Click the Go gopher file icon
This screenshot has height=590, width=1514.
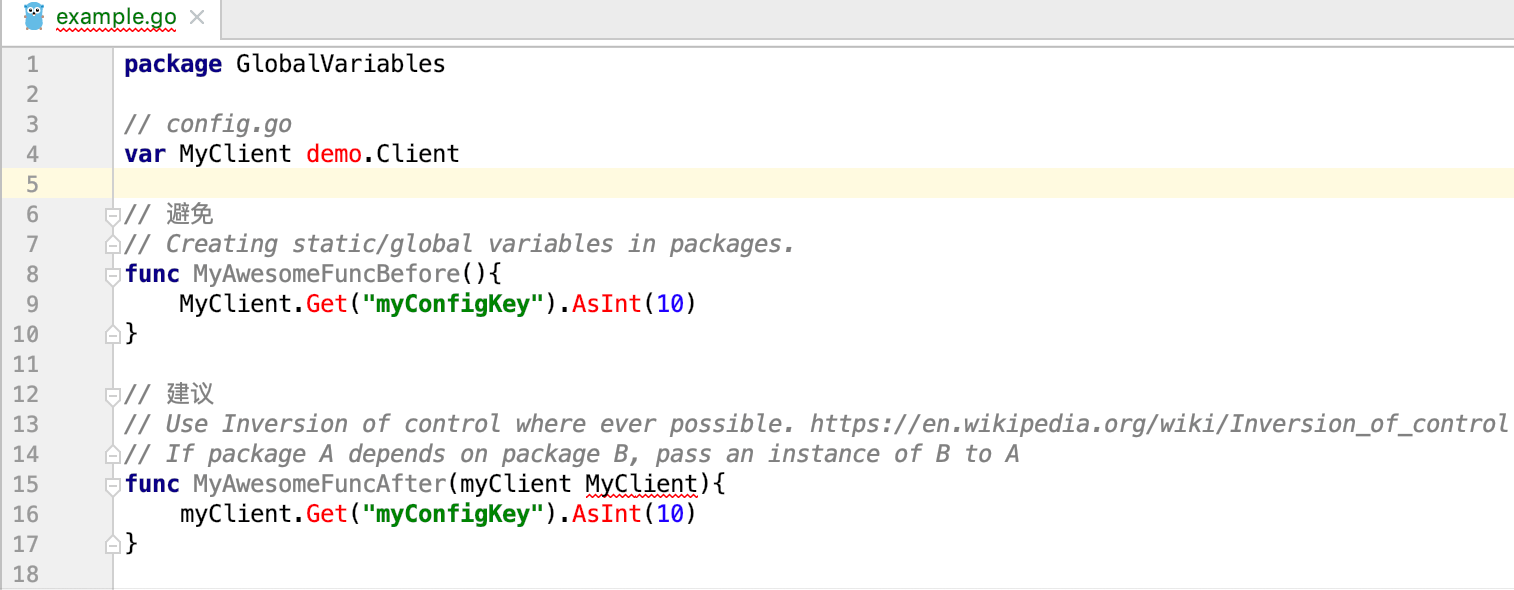pos(34,17)
